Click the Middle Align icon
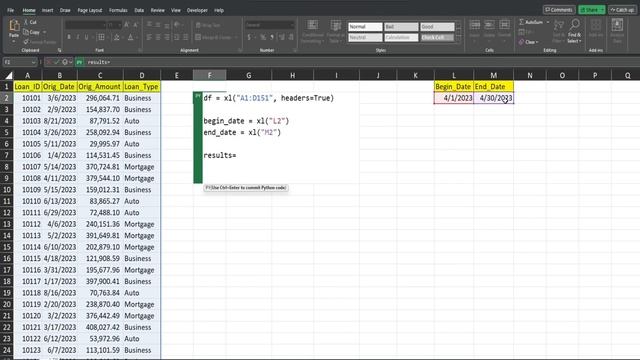 point(158,25)
